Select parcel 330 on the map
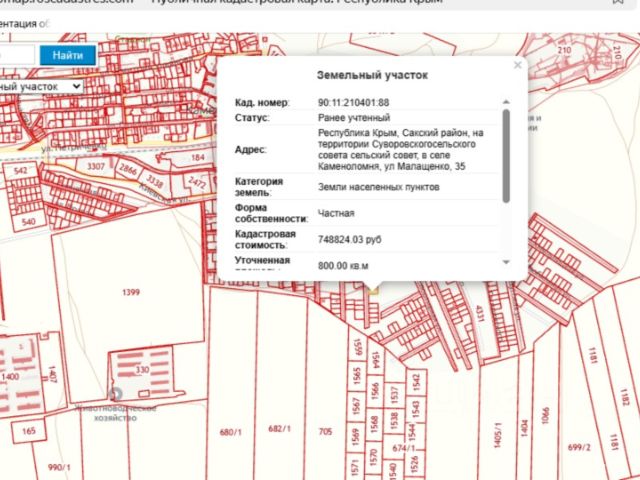The image size is (640, 480). (142, 370)
